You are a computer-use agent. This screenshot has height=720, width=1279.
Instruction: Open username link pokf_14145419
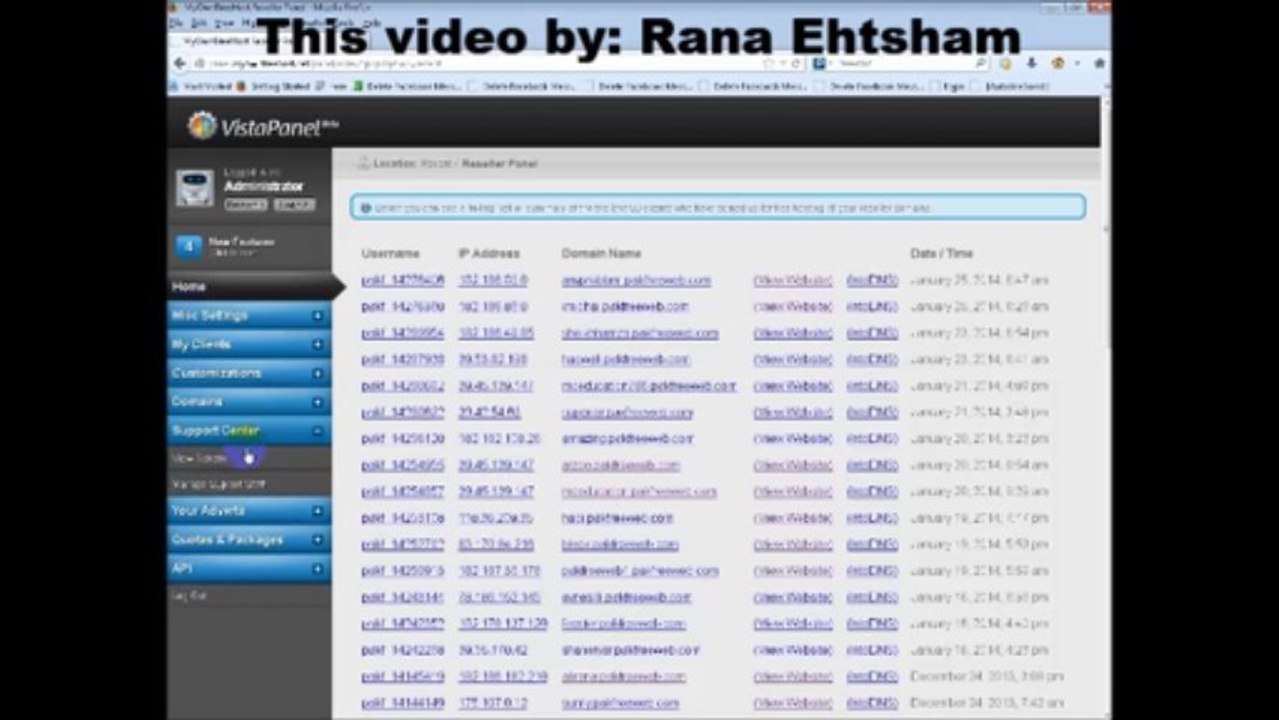[x=402, y=677]
